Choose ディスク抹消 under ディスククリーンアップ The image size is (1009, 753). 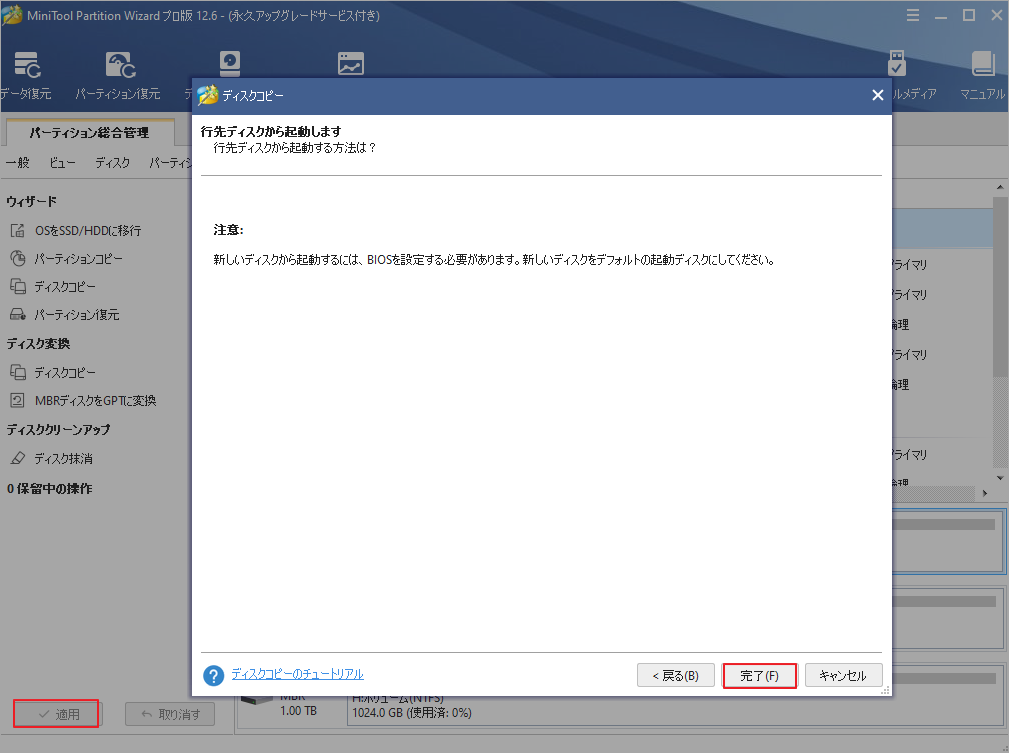[66, 457]
